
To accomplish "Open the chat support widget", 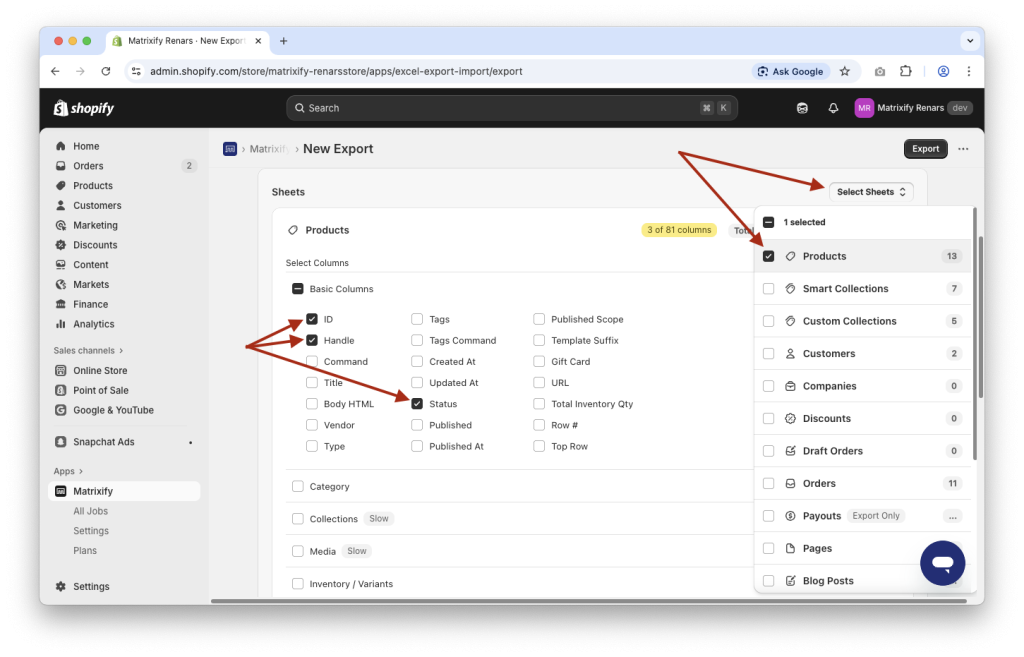I will pos(942,562).
